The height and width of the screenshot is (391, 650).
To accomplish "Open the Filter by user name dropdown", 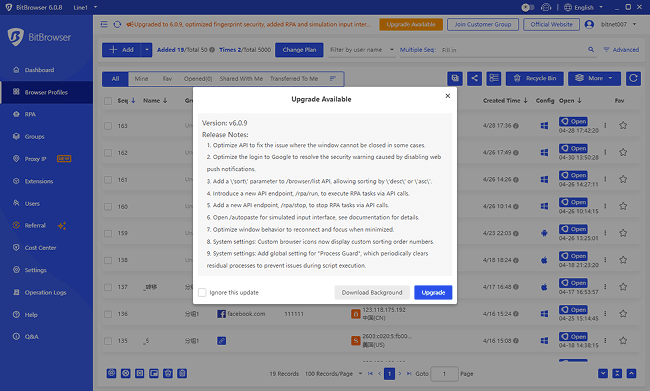I will (x=361, y=50).
